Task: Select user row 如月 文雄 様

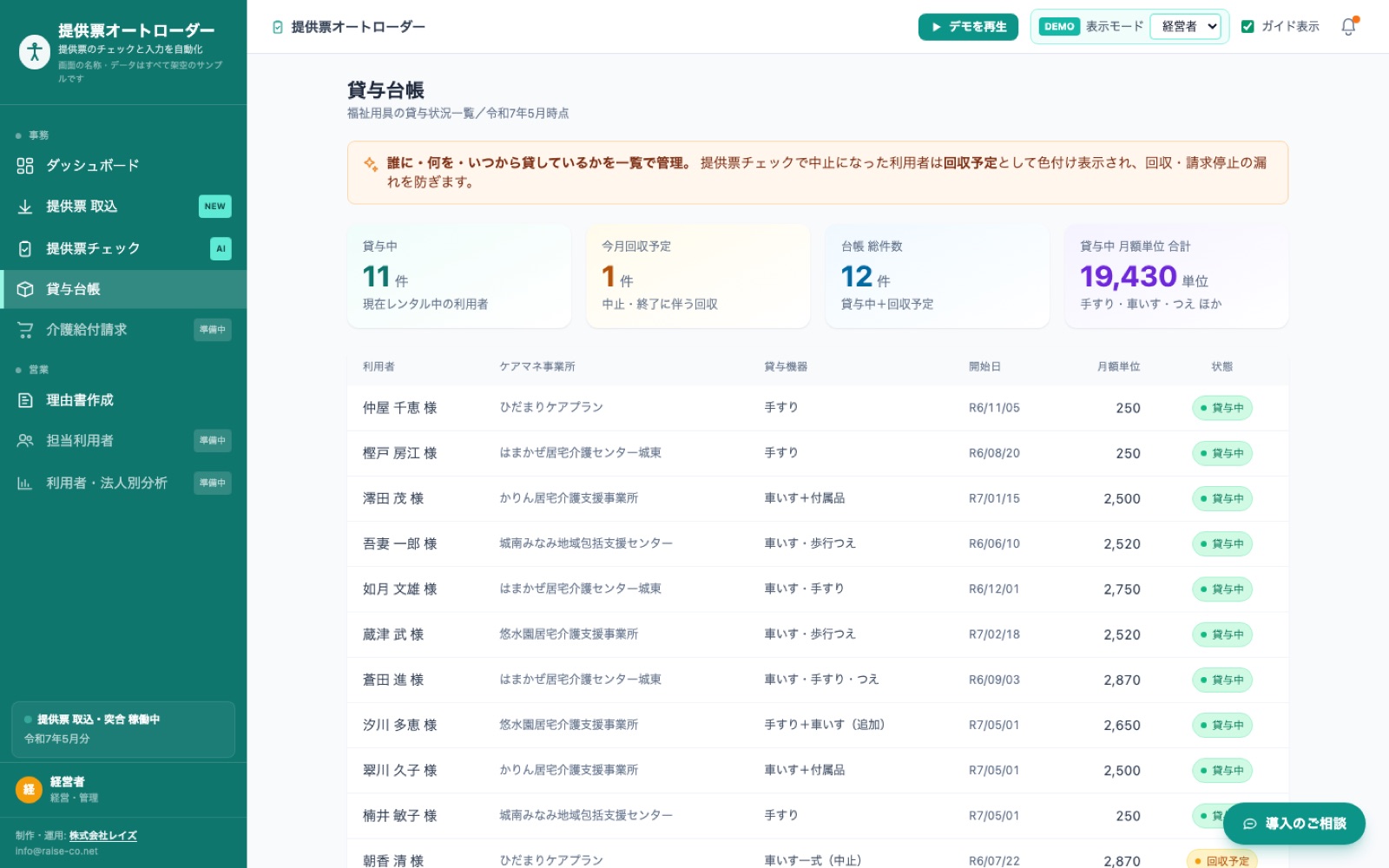Action: 818,589
